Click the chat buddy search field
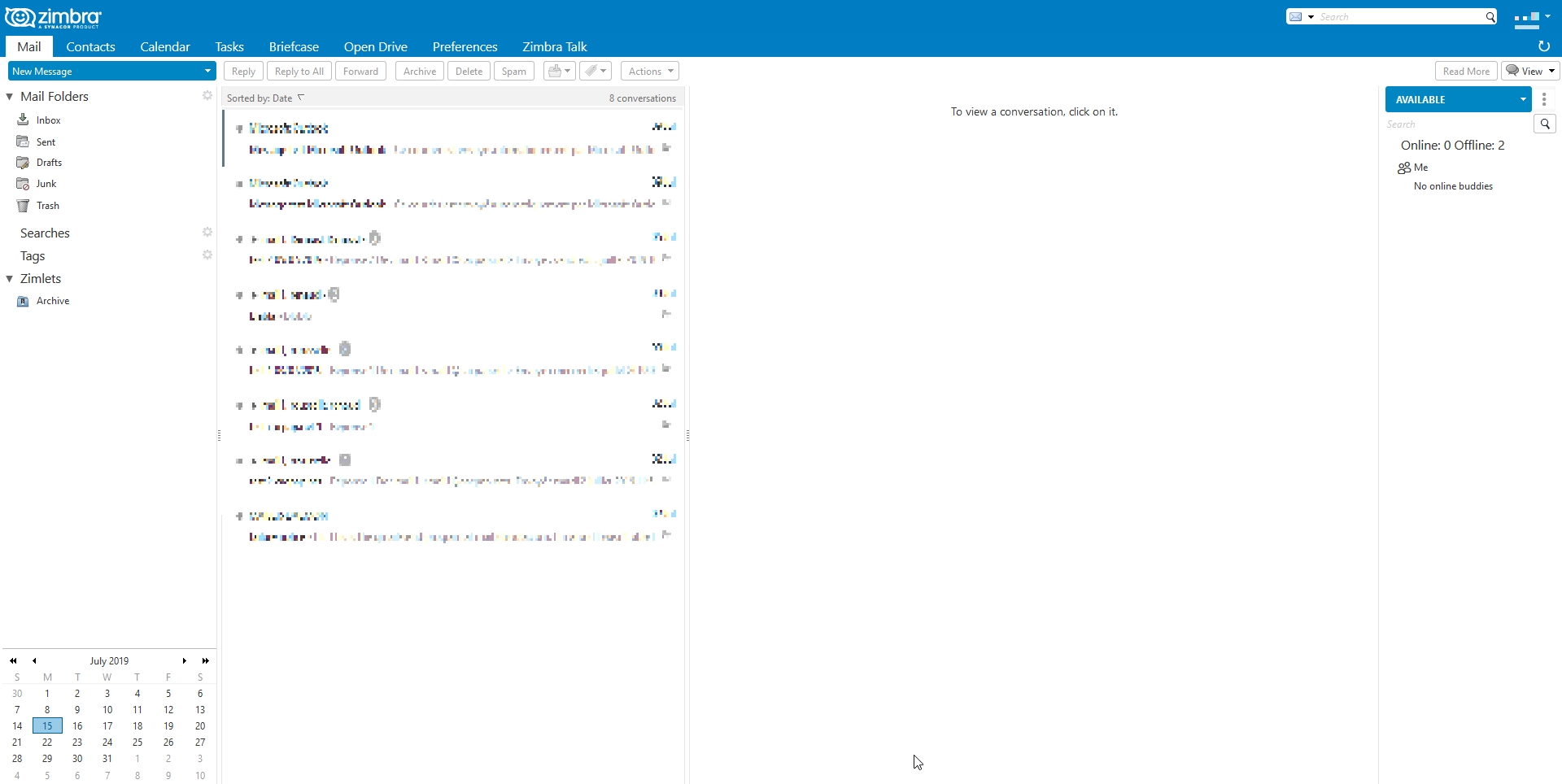This screenshot has width=1562, height=784. tap(1459, 124)
